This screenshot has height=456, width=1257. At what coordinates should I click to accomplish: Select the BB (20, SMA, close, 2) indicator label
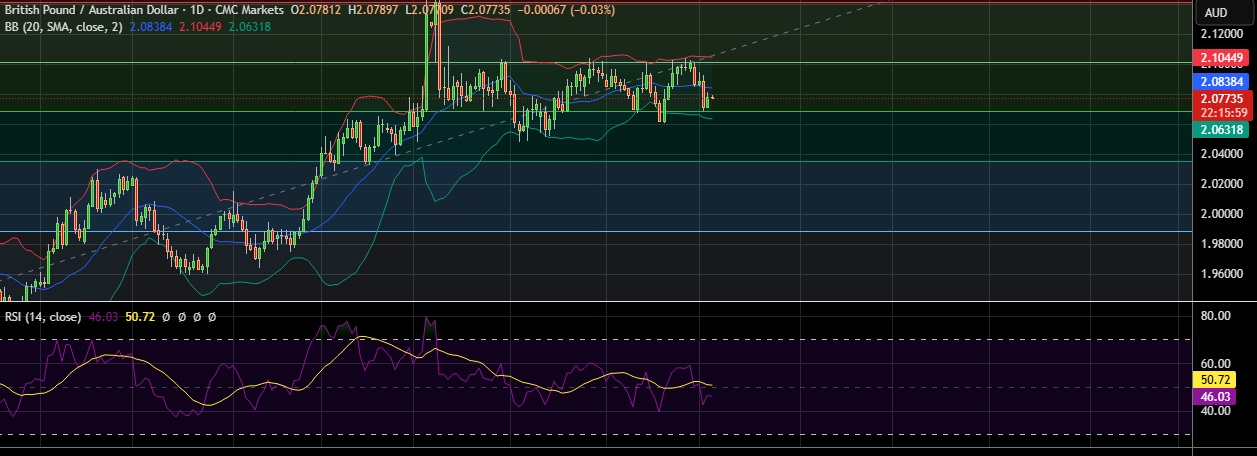pos(62,27)
